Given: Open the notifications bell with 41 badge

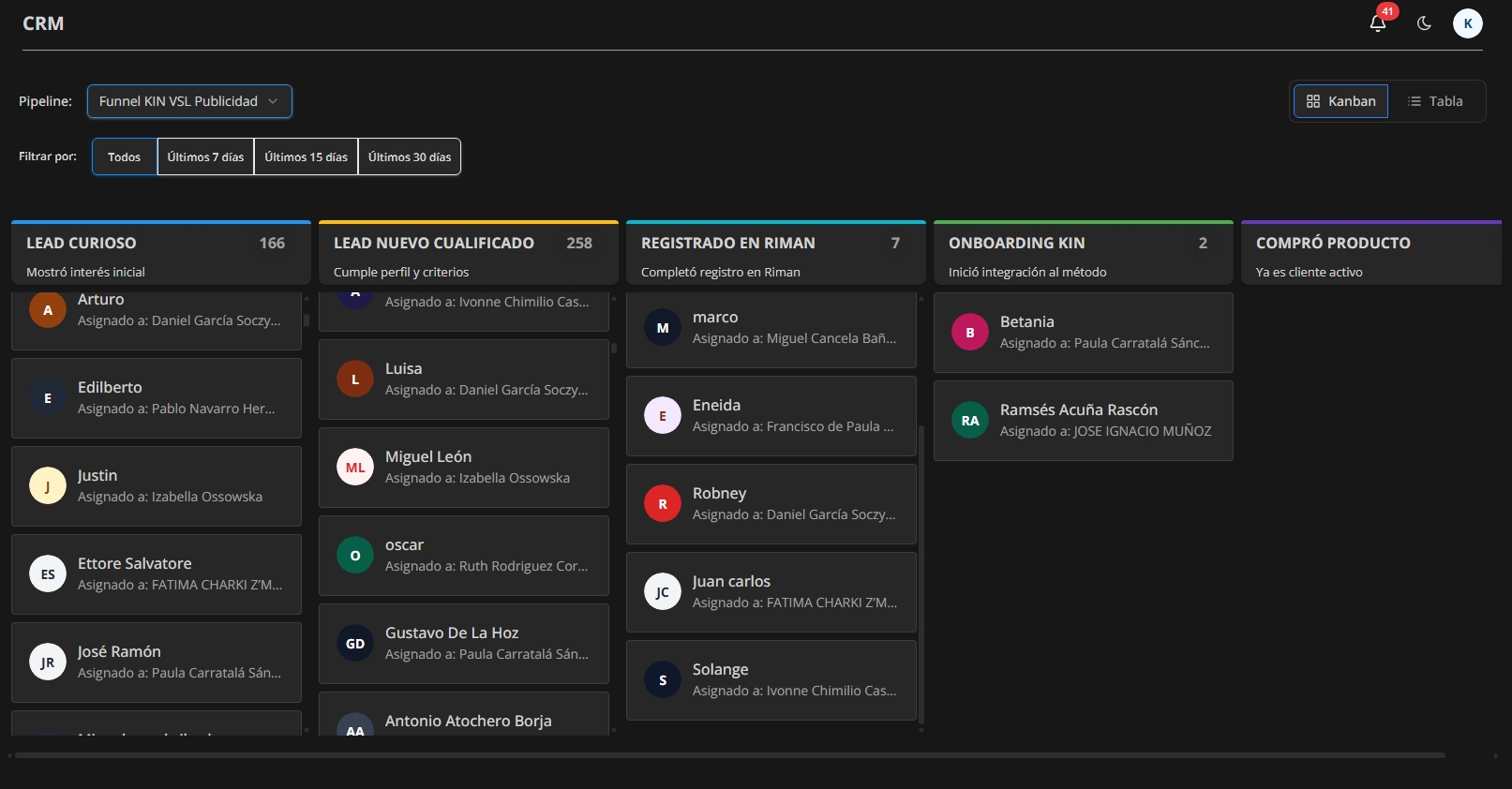Looking at the screenshot, I should [1377, 23].
